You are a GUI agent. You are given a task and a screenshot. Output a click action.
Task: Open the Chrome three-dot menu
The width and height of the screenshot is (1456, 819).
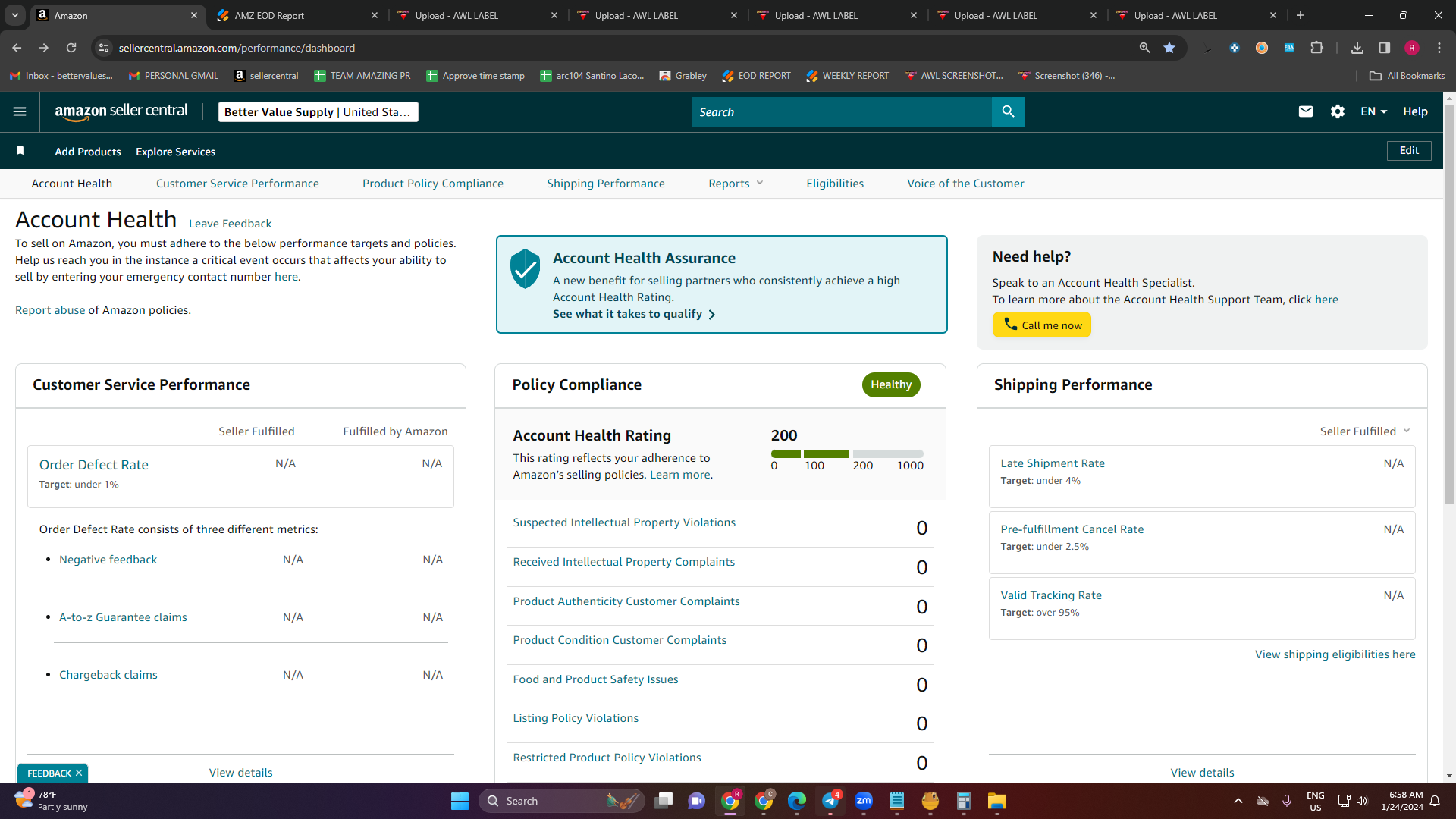[1439, 48]
